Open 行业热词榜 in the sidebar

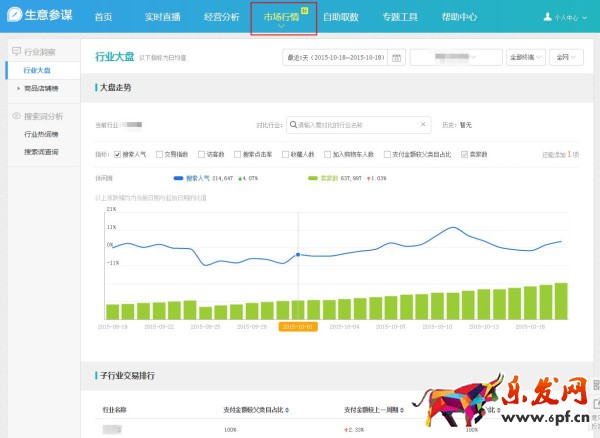tap(39, 133)
